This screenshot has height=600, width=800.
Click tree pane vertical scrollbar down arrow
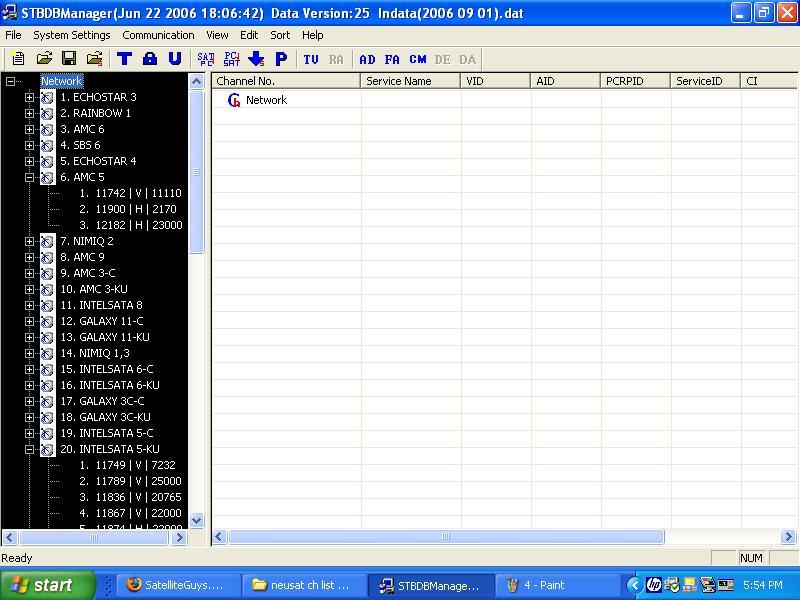coord(196,520)
